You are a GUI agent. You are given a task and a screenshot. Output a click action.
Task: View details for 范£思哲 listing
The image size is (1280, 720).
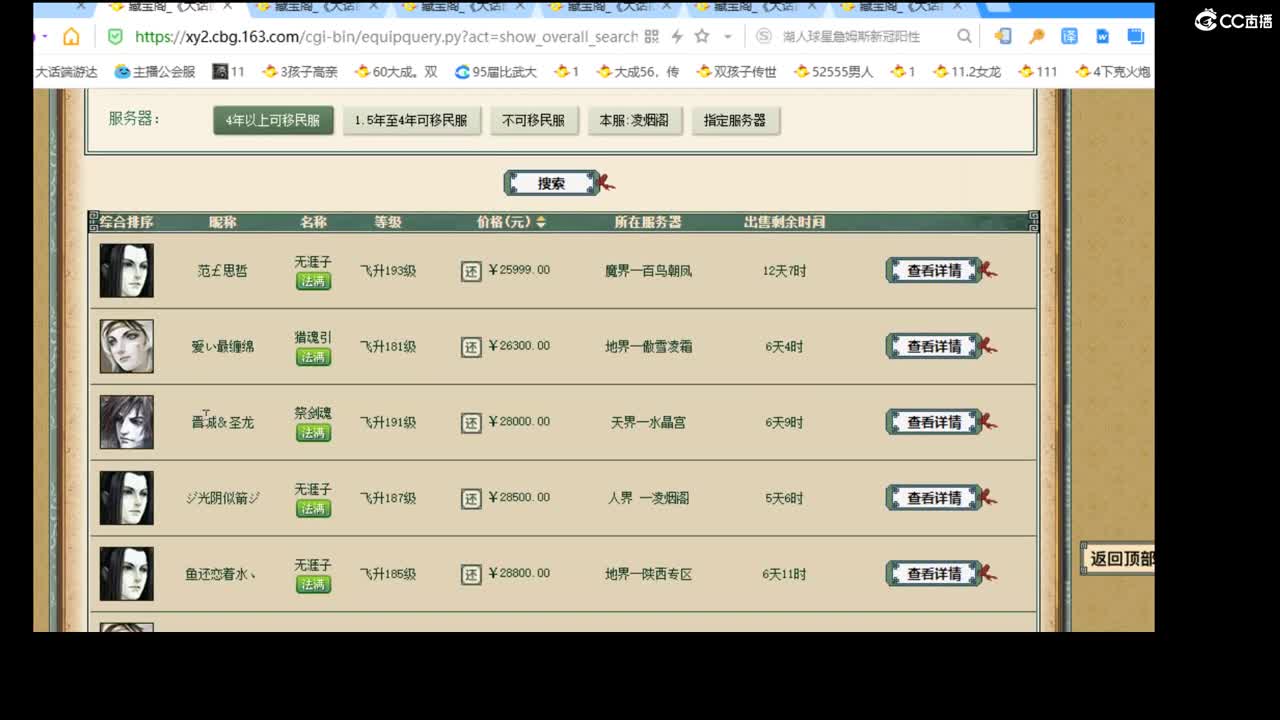(x=934, y=271)
